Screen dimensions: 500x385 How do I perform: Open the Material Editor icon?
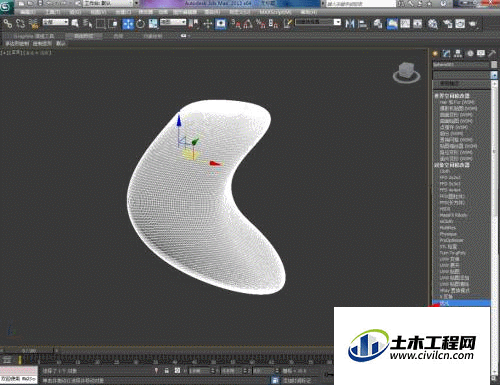point(433,24)
